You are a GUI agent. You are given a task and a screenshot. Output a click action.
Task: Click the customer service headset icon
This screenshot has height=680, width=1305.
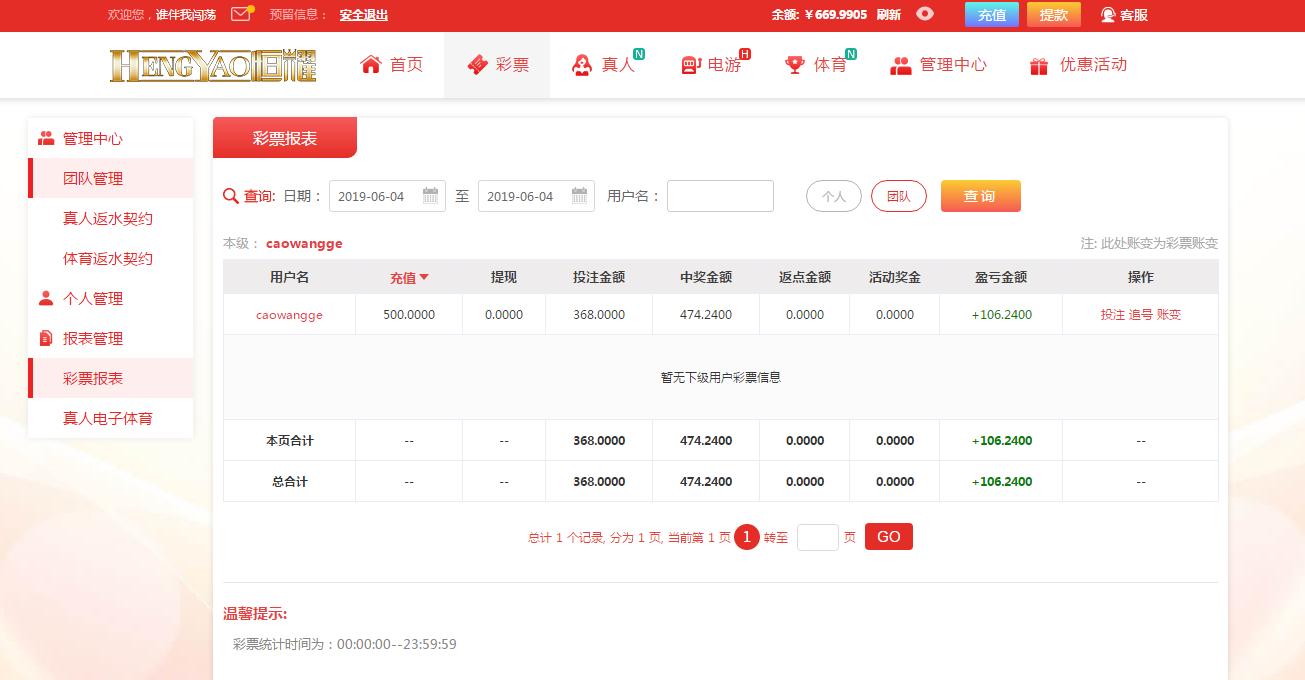pyautogui.click(x=1108, y=15)
